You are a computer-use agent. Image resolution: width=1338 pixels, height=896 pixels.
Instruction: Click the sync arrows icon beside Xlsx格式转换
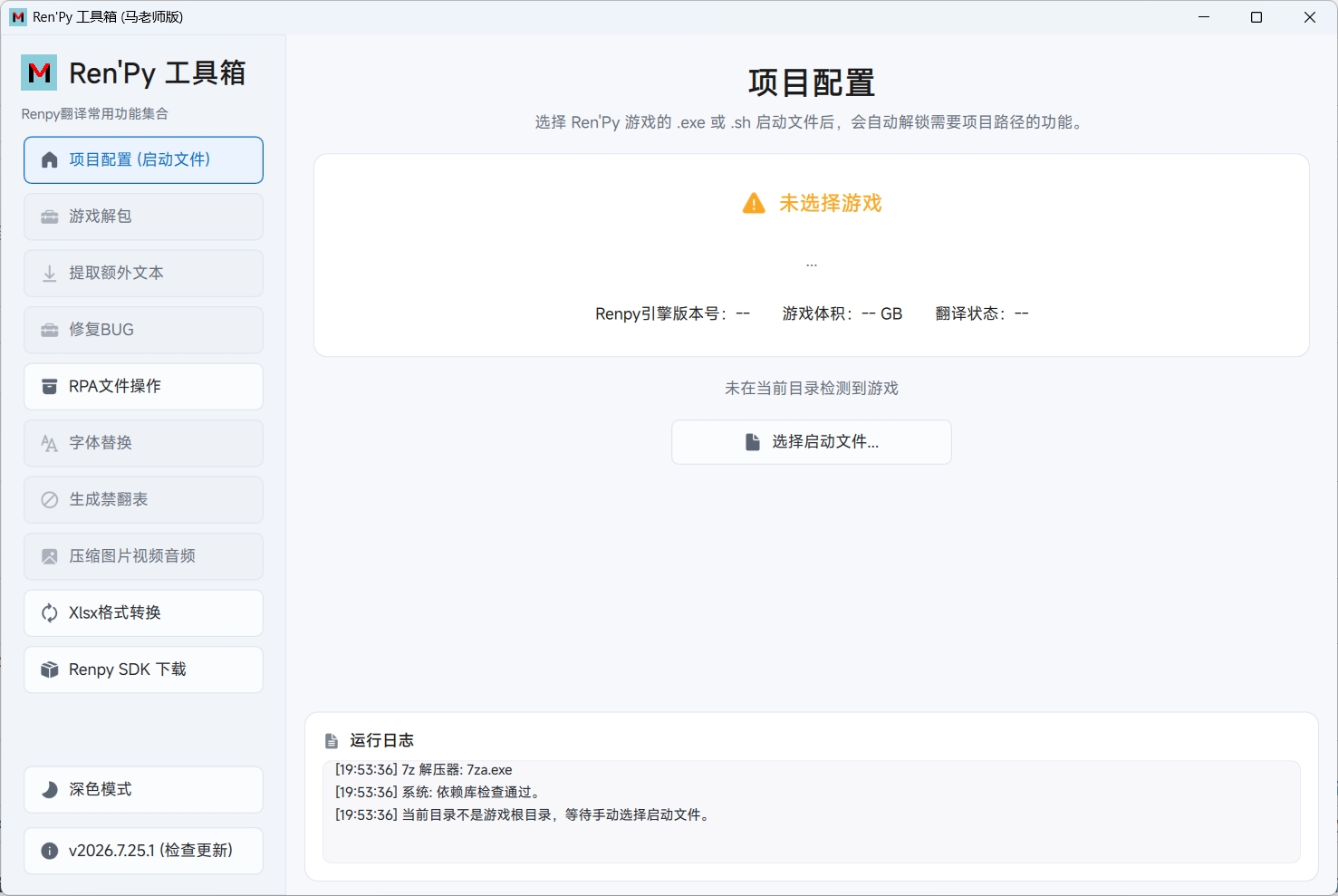(50, 613)
